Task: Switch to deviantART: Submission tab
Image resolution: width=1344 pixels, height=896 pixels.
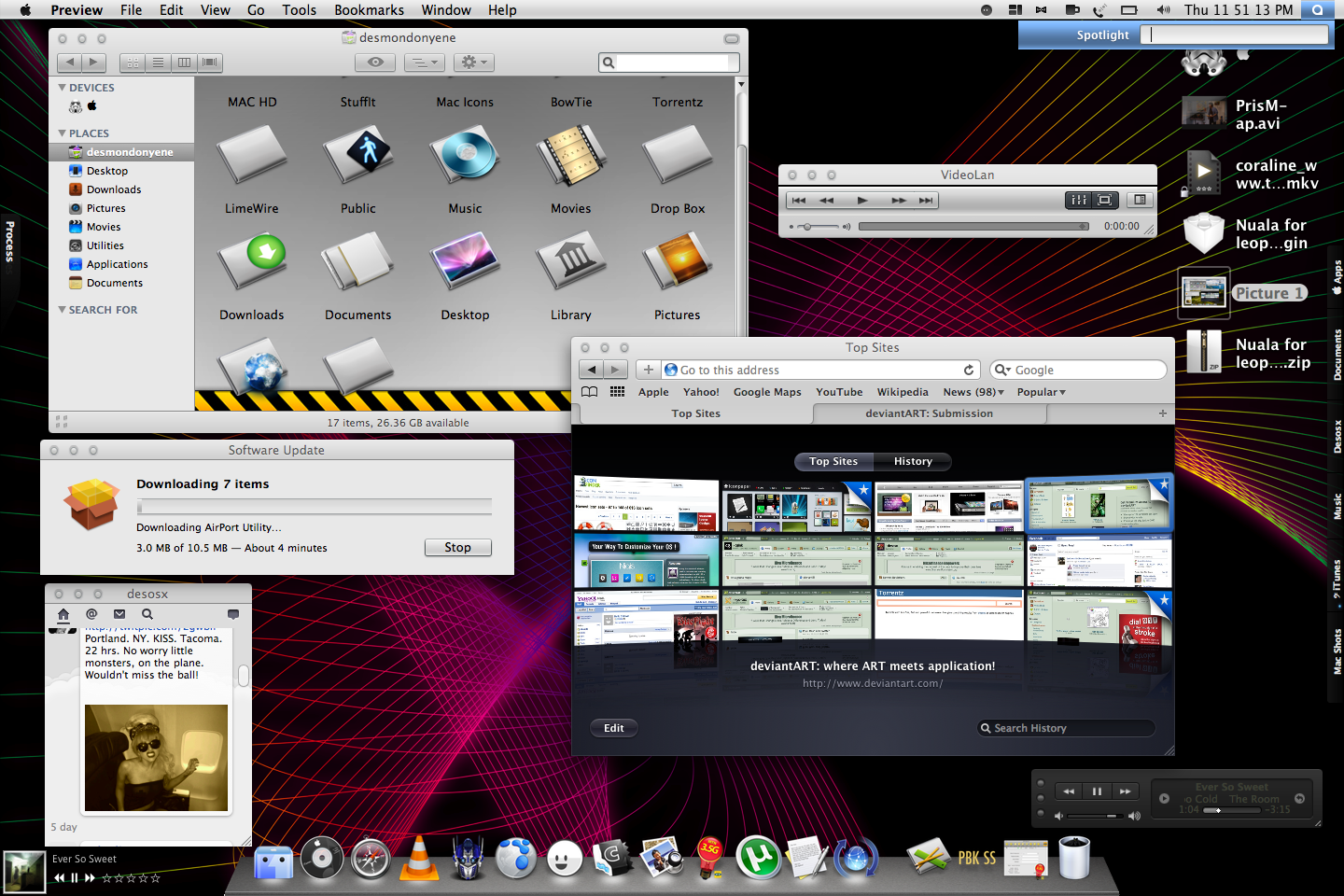Action: [929, 413]
